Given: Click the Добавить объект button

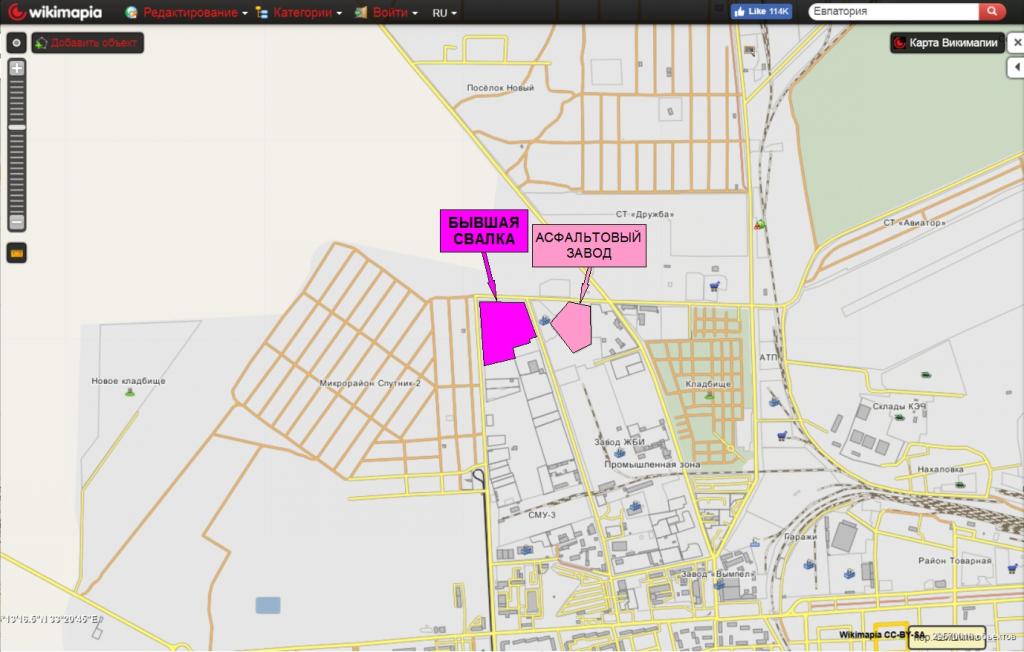Looking at the screenshot, I should pos(88,43).
